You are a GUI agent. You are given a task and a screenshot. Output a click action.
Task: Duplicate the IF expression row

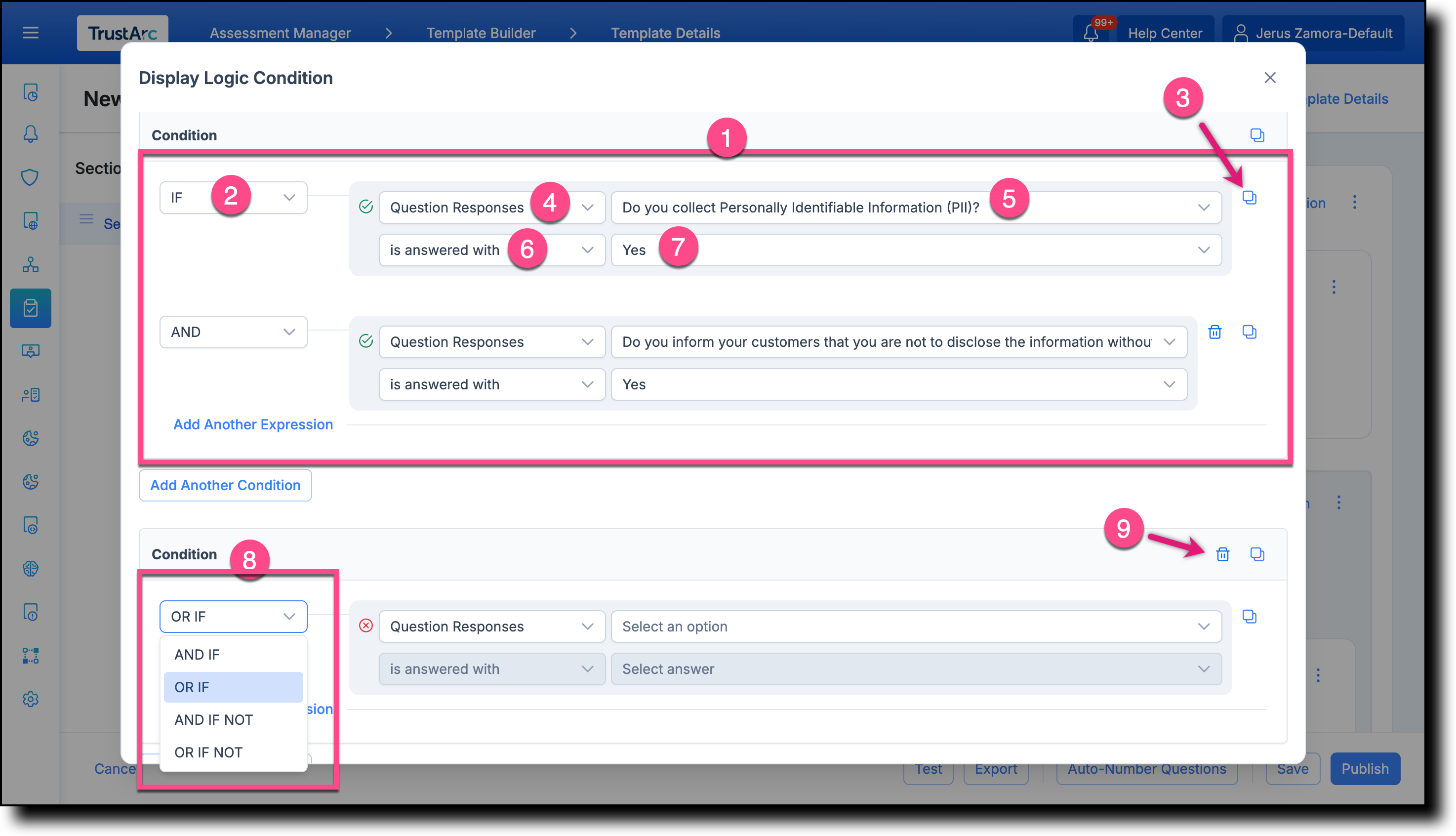tap(1249, 198)
